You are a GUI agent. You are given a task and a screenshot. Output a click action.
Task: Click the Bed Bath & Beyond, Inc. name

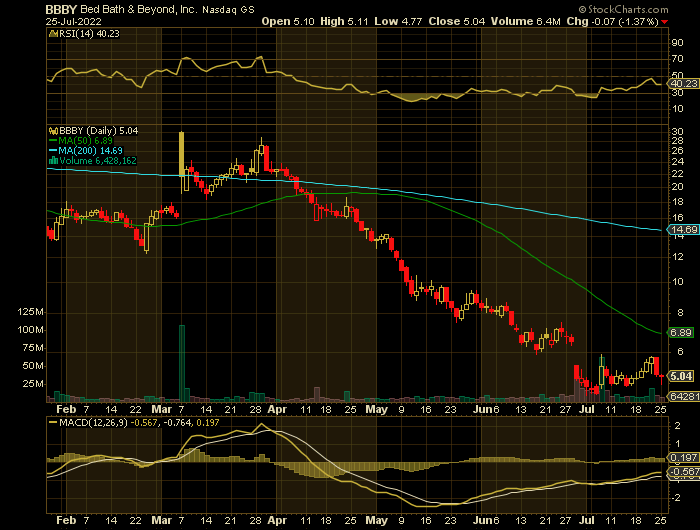point(139,9)
